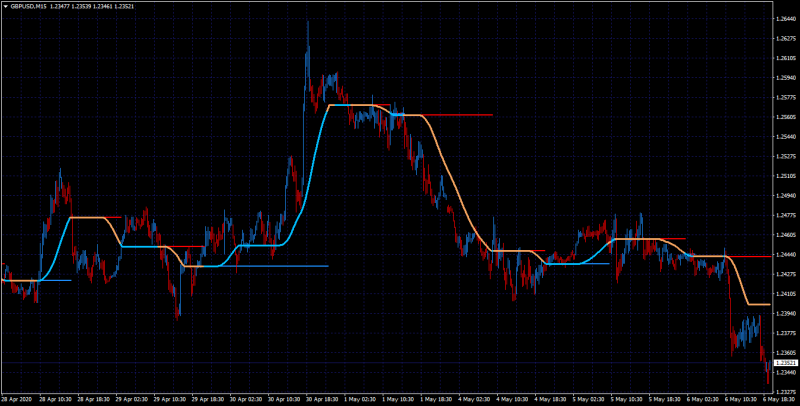Image resolution: width=800 pixels, height=406 pixels.
Task: Click the 5 May 02:30 time label
Action: (x=590, y=398)
